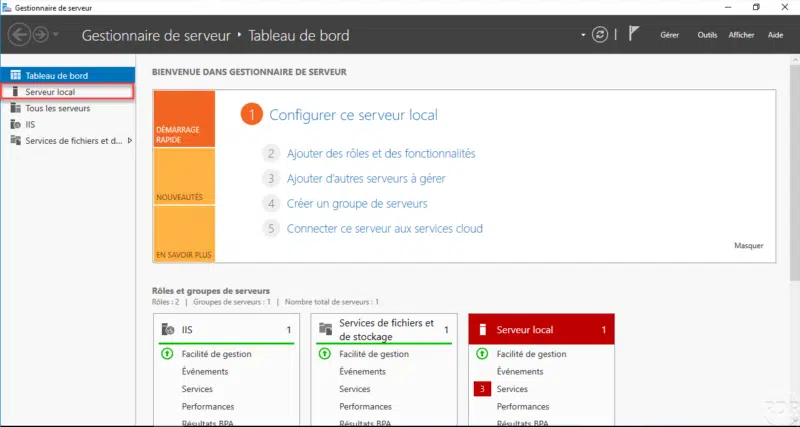The image size is (800, 427).
Task: Click step 2 number circle
Action: tap(271, 154)
